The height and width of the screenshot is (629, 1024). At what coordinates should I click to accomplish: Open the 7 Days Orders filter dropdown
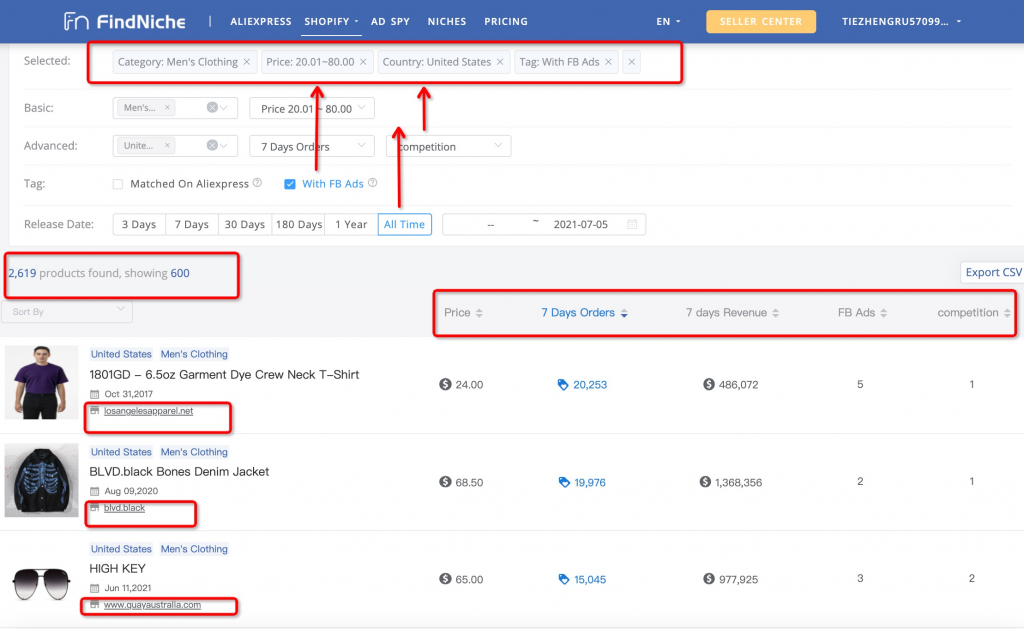(312, 146)
